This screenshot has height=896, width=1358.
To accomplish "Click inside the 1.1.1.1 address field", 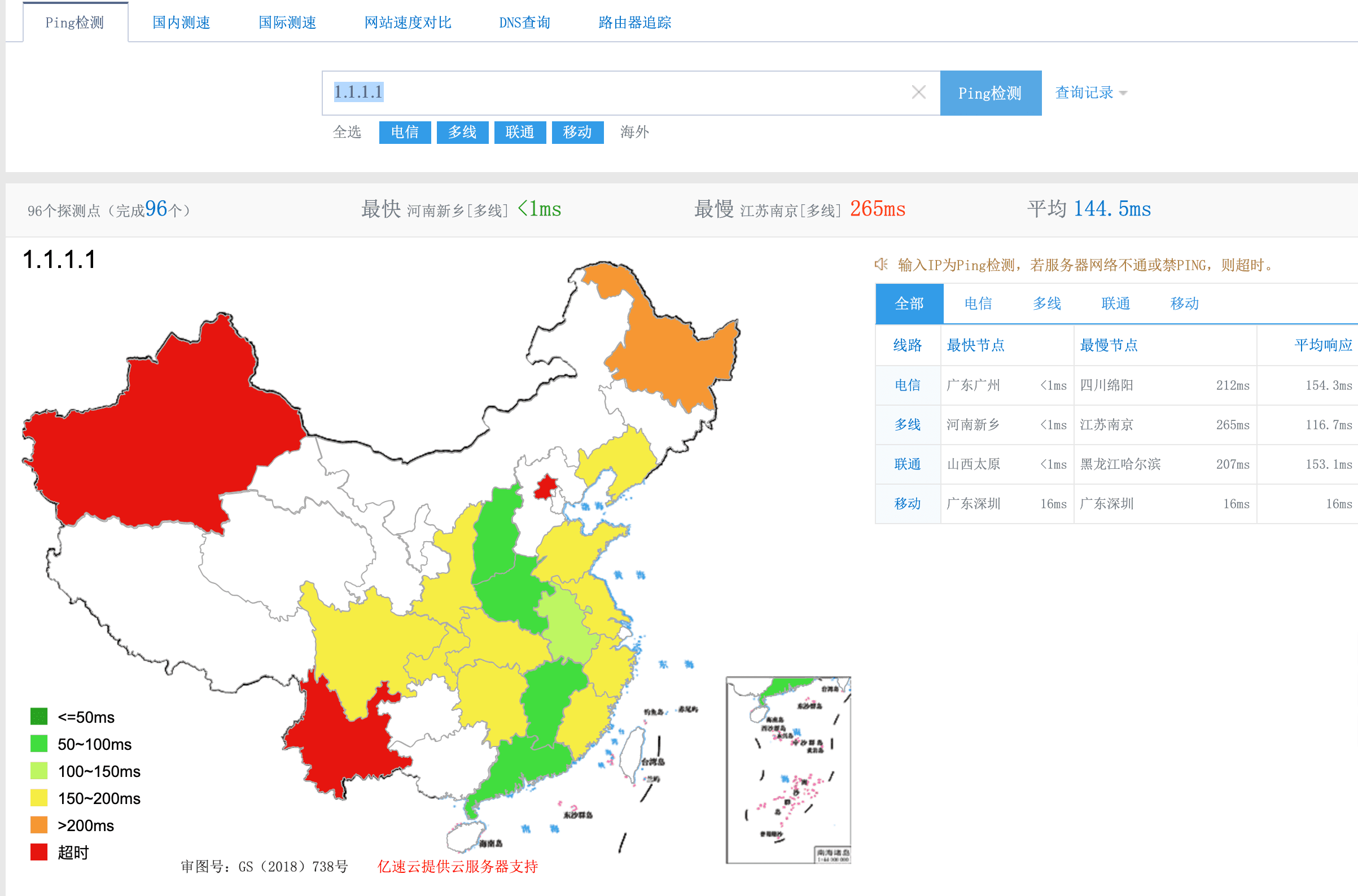I will click(631, 93).
